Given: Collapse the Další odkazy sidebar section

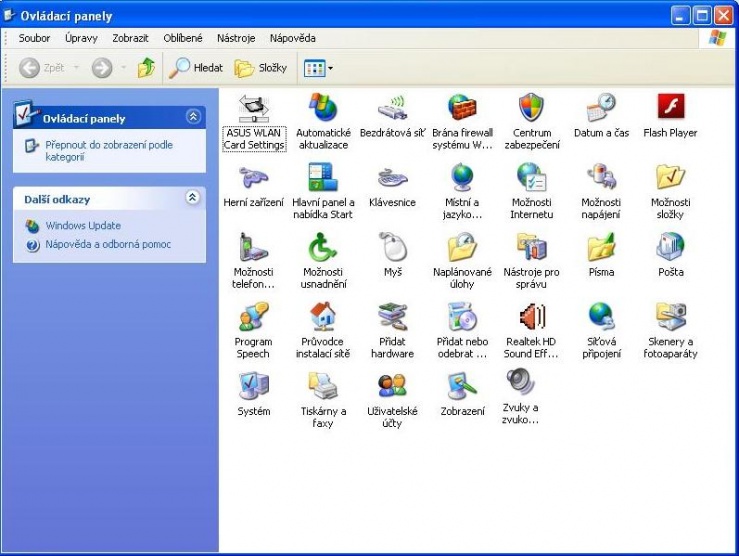Looking at the screenshot, I should pyautogui.click(x=193, y=199).
